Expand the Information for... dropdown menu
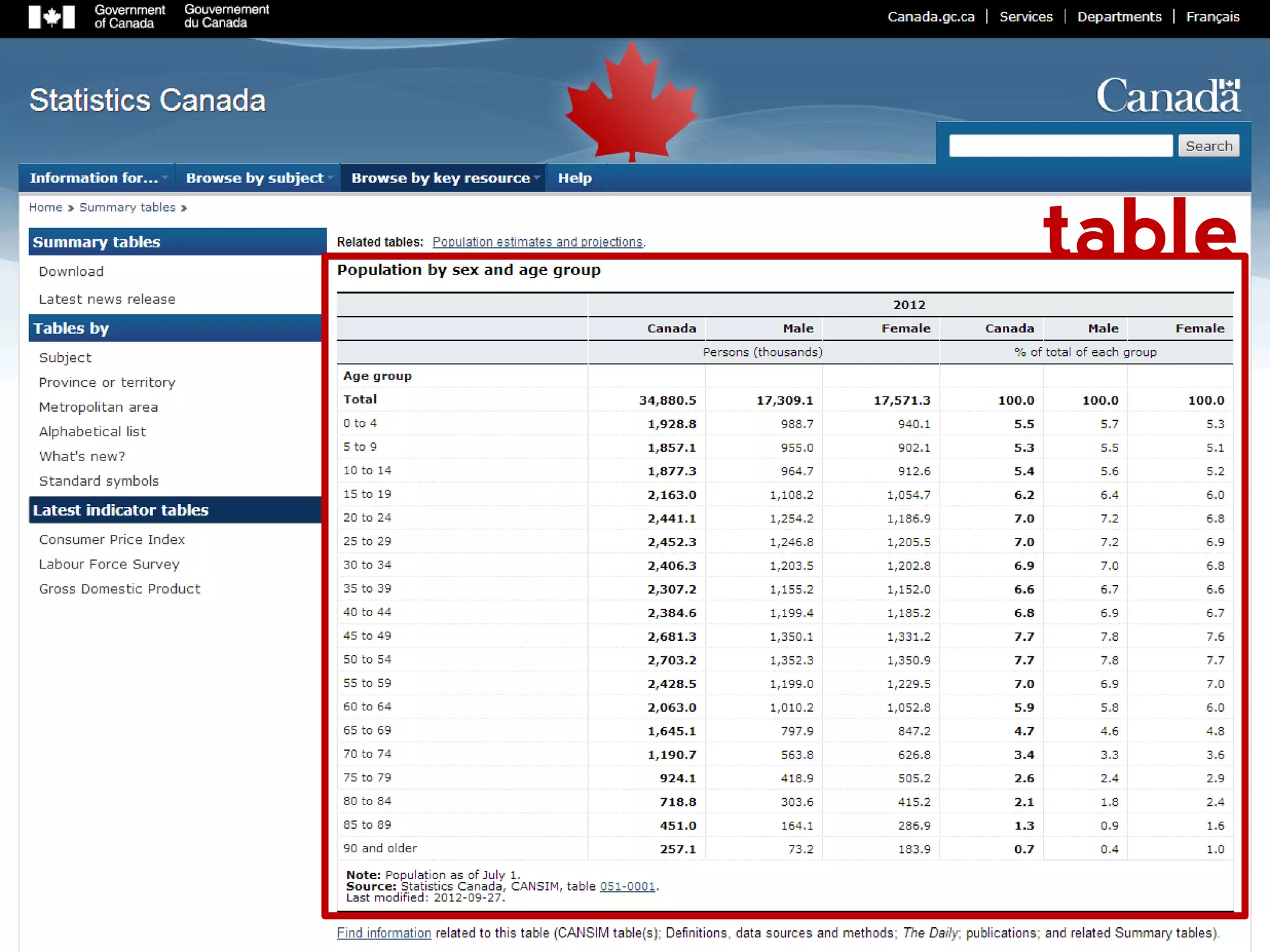 coord(97,178)
